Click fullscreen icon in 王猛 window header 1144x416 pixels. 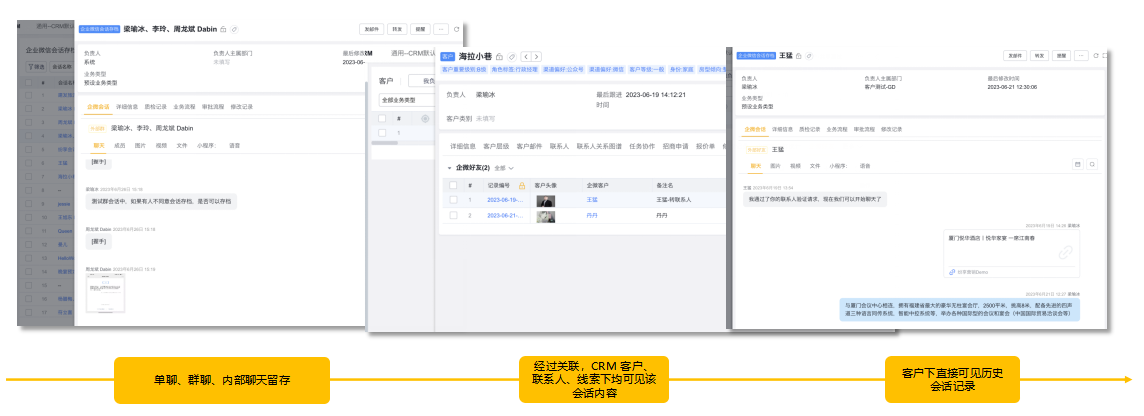[1105, 55]
